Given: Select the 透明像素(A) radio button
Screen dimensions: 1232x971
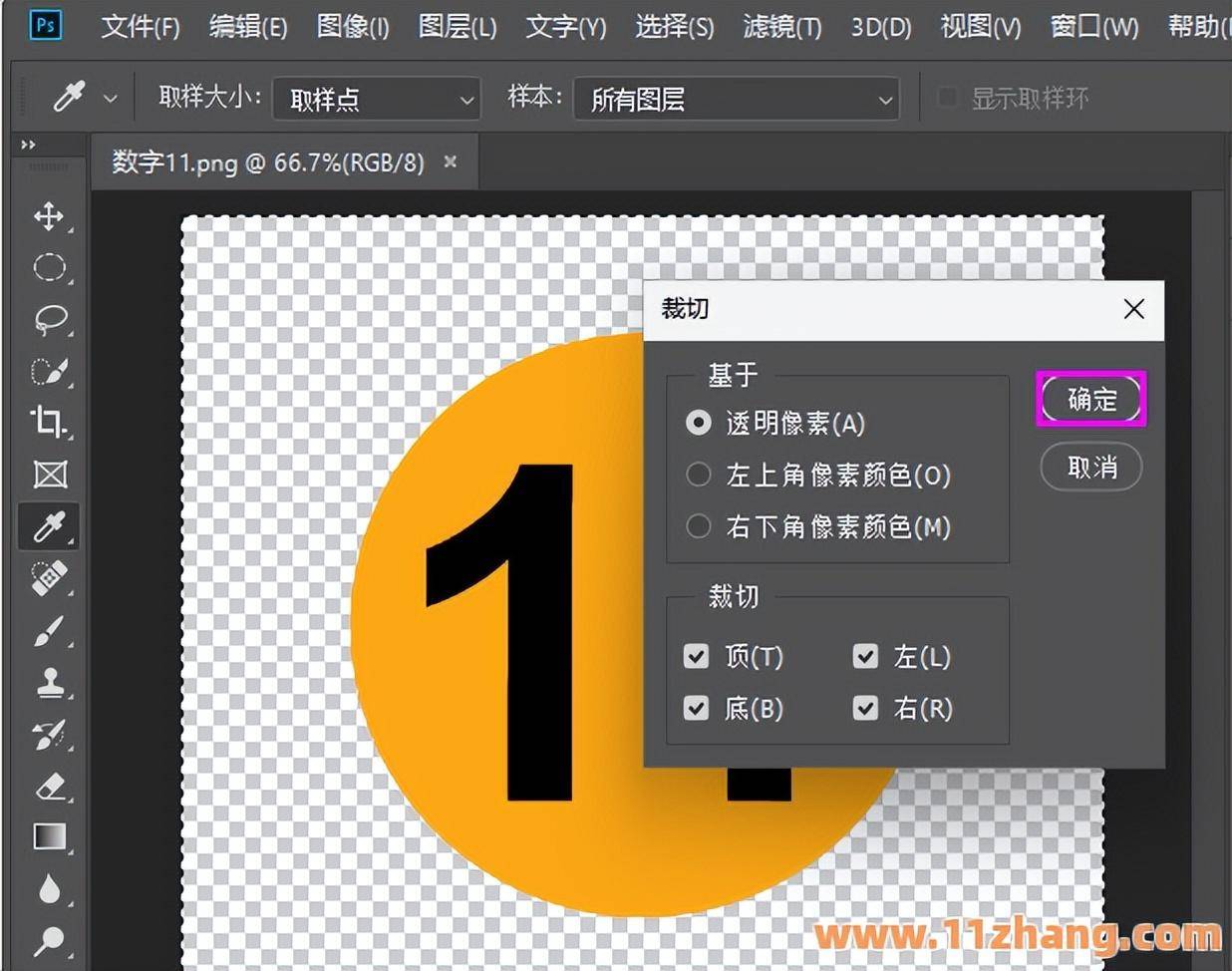Looking at the screenshot, I should pos(699,423).
